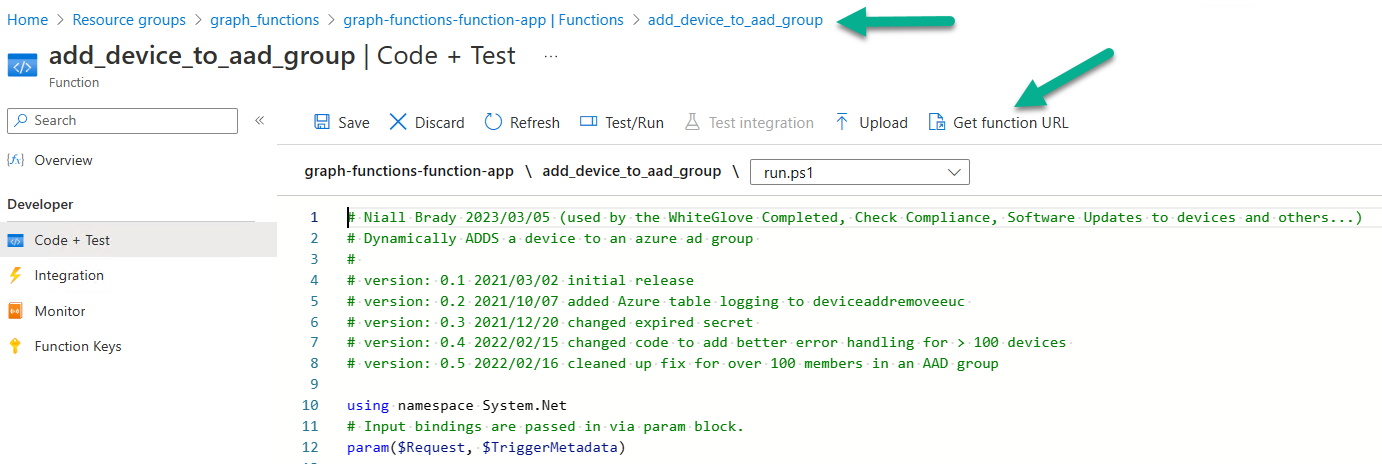
Task: Open graph-functions-function-app | Functions breadcrumb
Action: click(483, 20)
